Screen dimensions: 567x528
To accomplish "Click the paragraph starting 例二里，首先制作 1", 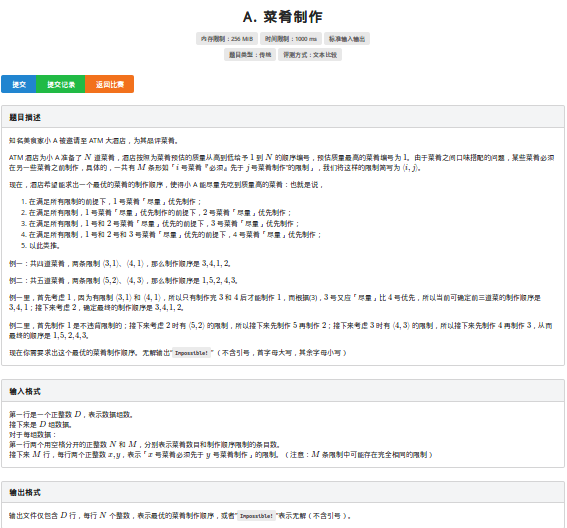I will 281,330.
